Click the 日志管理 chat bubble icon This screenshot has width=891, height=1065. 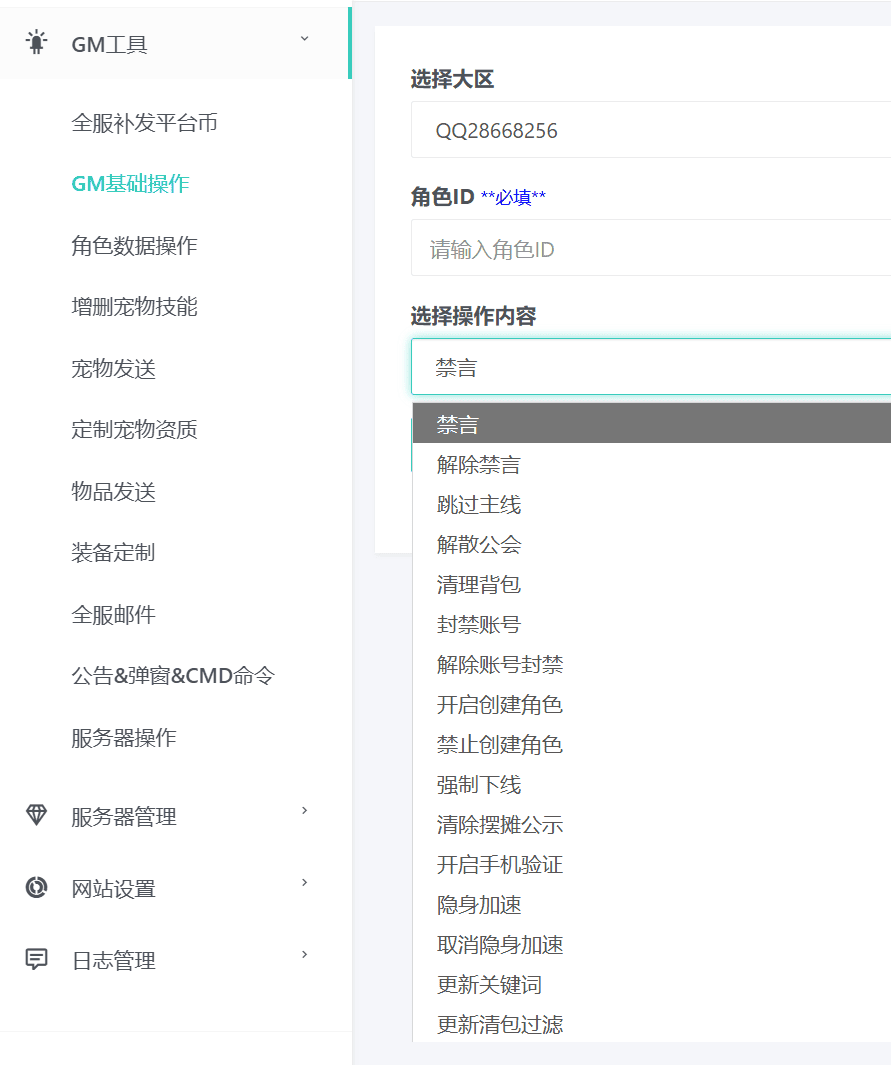37,959
